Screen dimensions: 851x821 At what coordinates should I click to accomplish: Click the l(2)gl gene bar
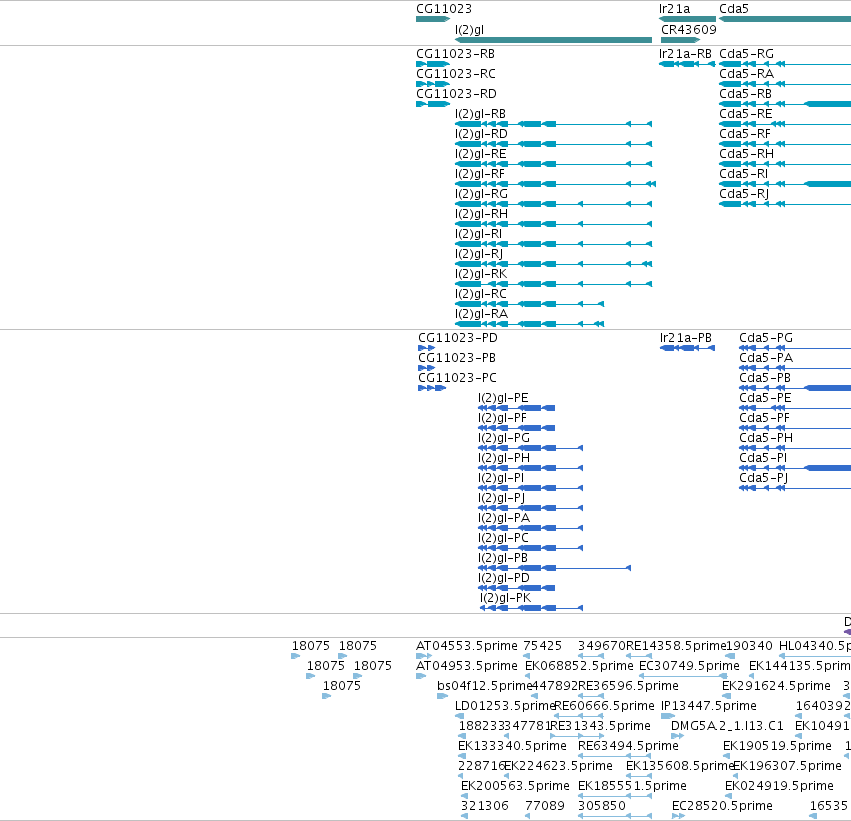pos(553,40)
